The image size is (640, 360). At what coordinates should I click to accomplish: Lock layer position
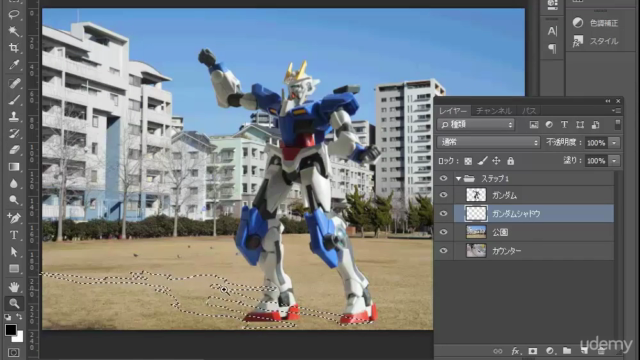[496, 161]
